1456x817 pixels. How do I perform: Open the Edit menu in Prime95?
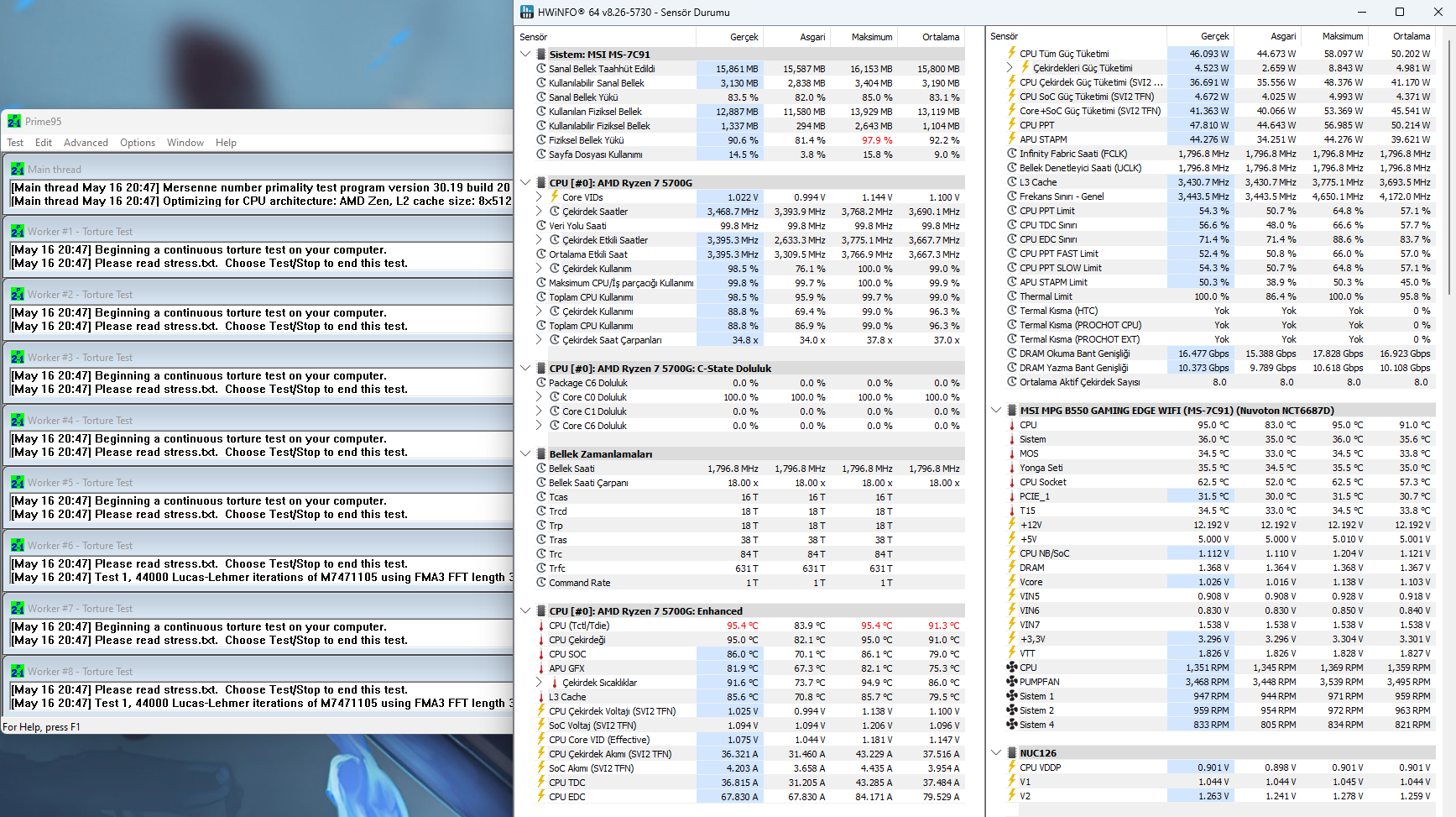(44, 143)
